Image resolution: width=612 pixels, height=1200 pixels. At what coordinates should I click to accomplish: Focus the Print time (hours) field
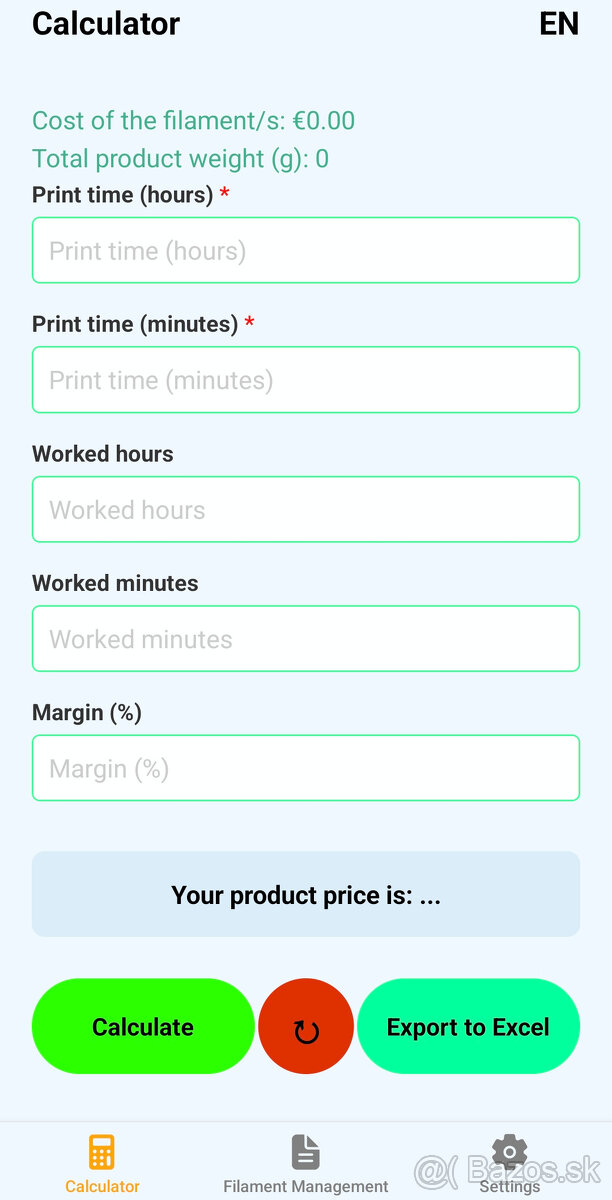[306, 250]
